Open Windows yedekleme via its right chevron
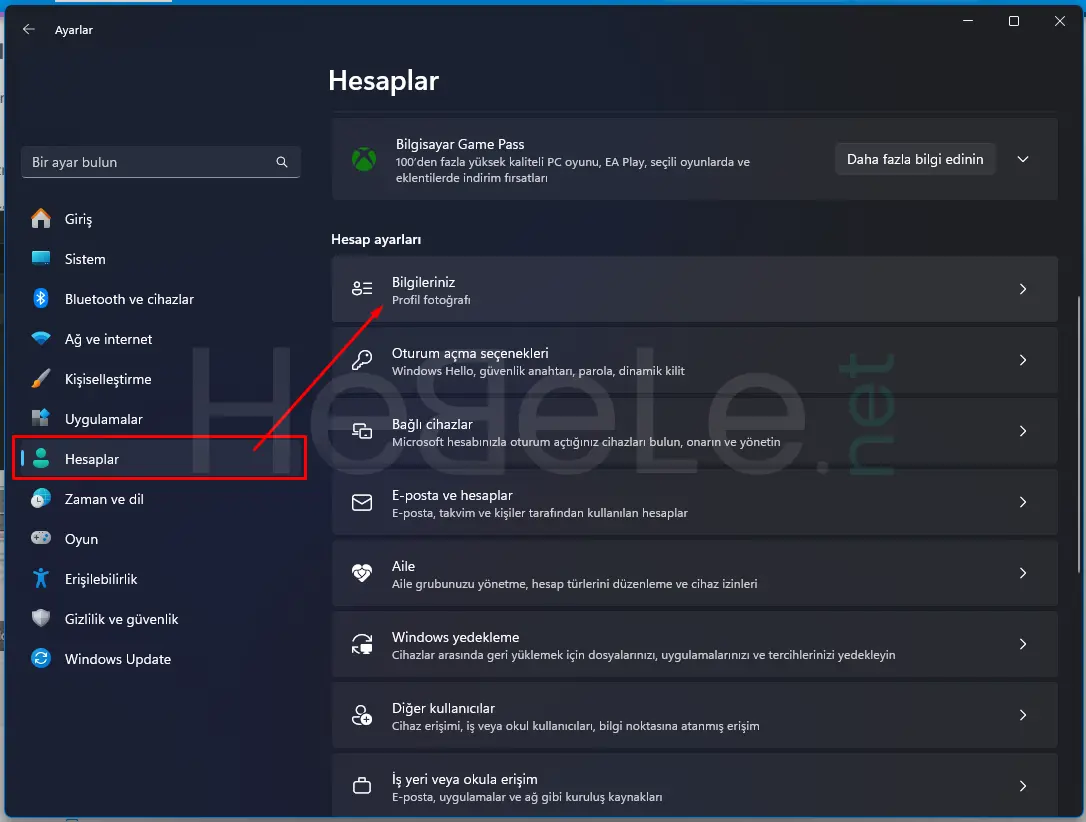 [1023, 644]
